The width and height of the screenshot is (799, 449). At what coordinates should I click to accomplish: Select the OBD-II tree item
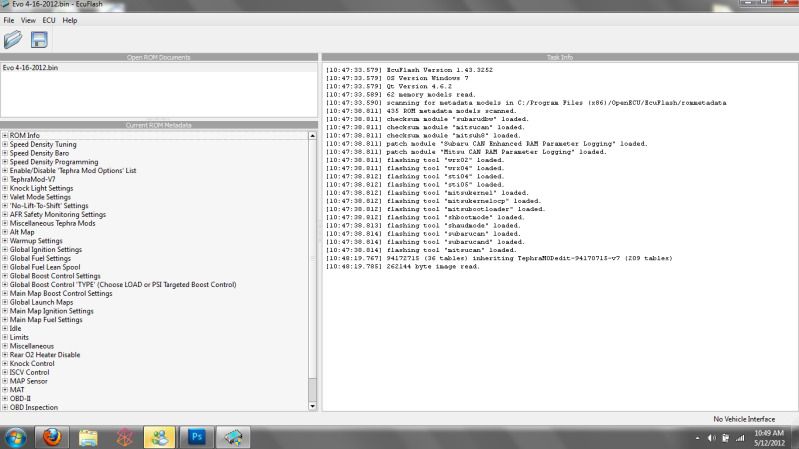click(x=20, y=399)
